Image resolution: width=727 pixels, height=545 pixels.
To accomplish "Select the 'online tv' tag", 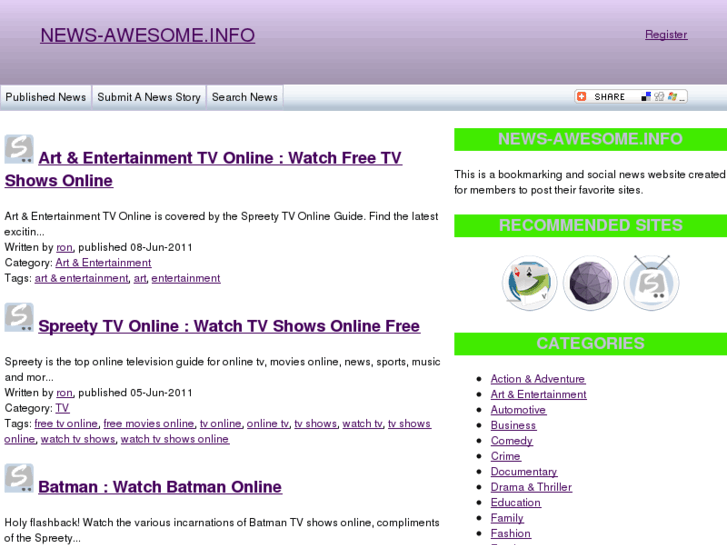I will pos(268,423).
